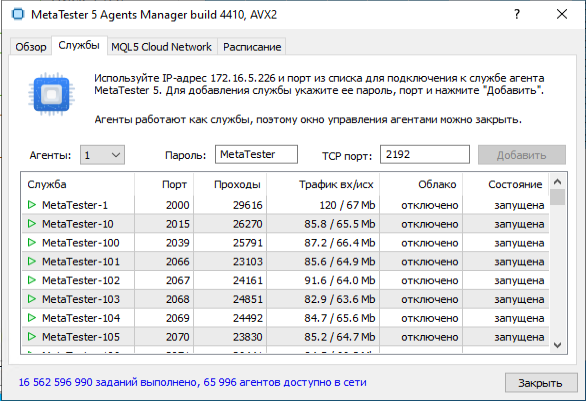Image resolution: width=586 pixels, height=401 pixels.
Task: Click запущена state of MetaTester-105
Action: click(x=519, y=337)
